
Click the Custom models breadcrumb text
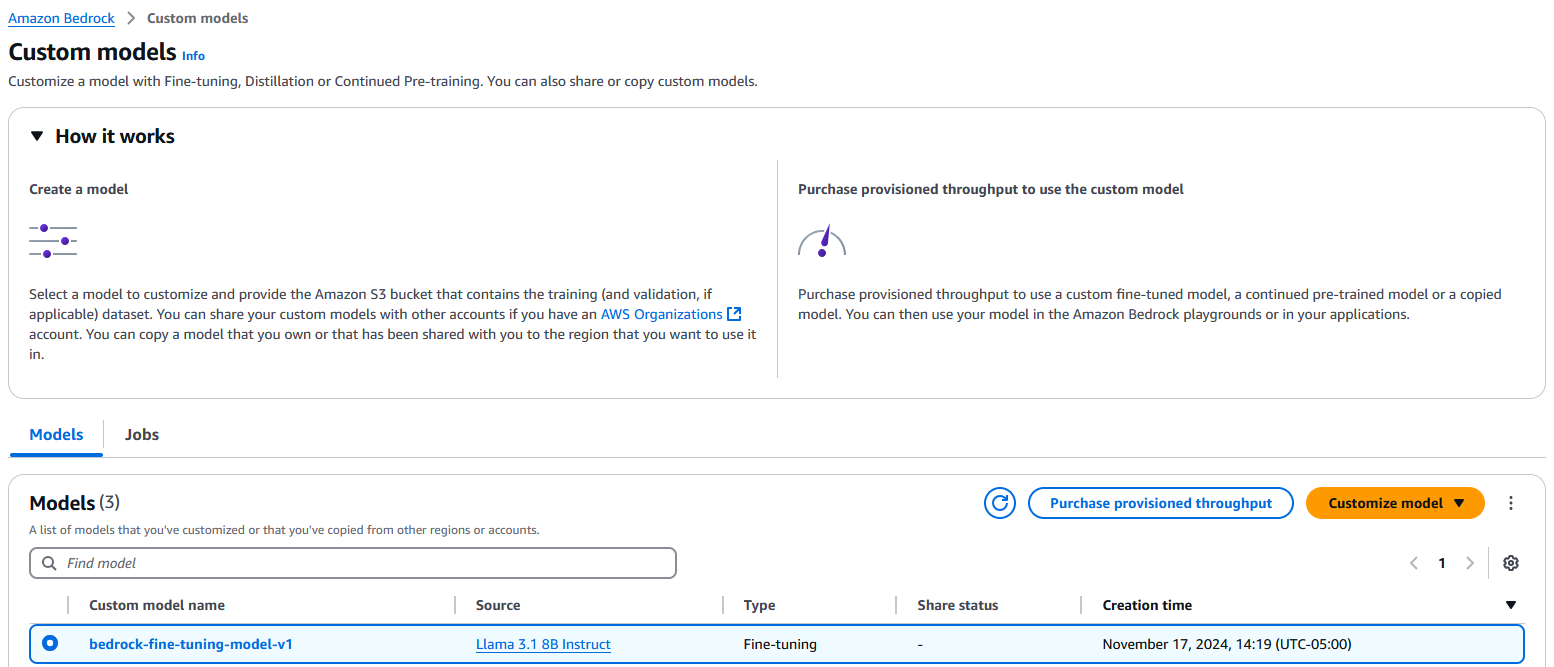[x=198, y=18]
